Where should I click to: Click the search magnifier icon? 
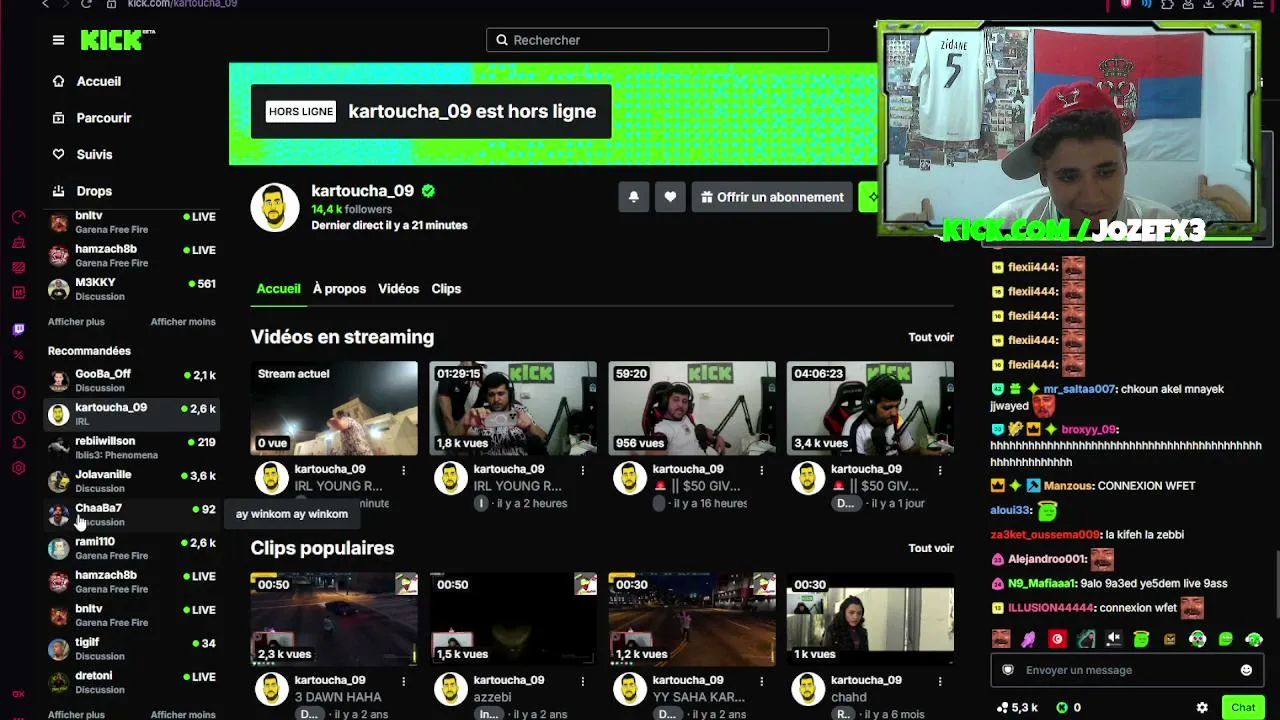[502, 40]
